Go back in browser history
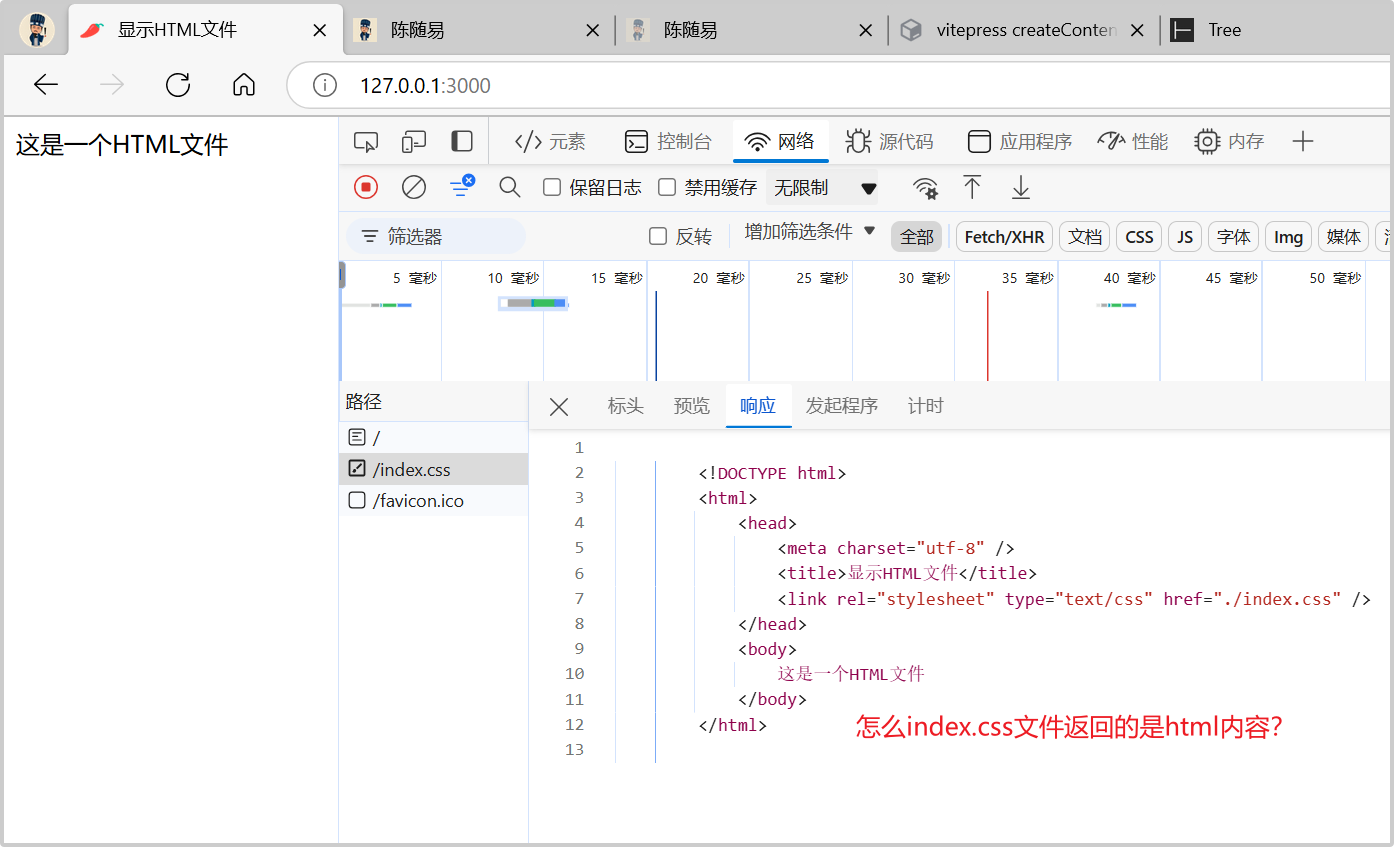 (x=46, y=85)
